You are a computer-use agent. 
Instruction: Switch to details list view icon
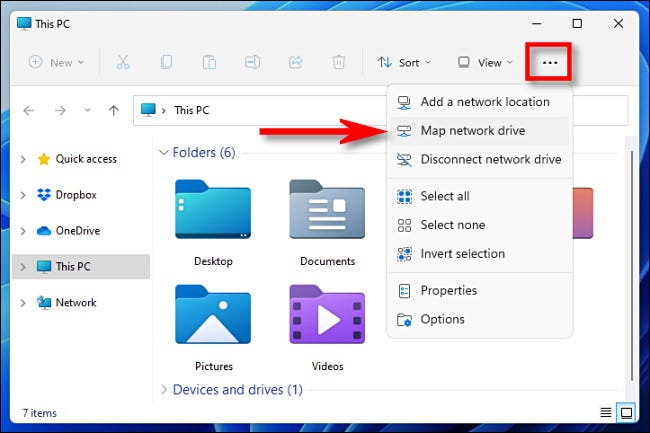click(x=606, y=412)
